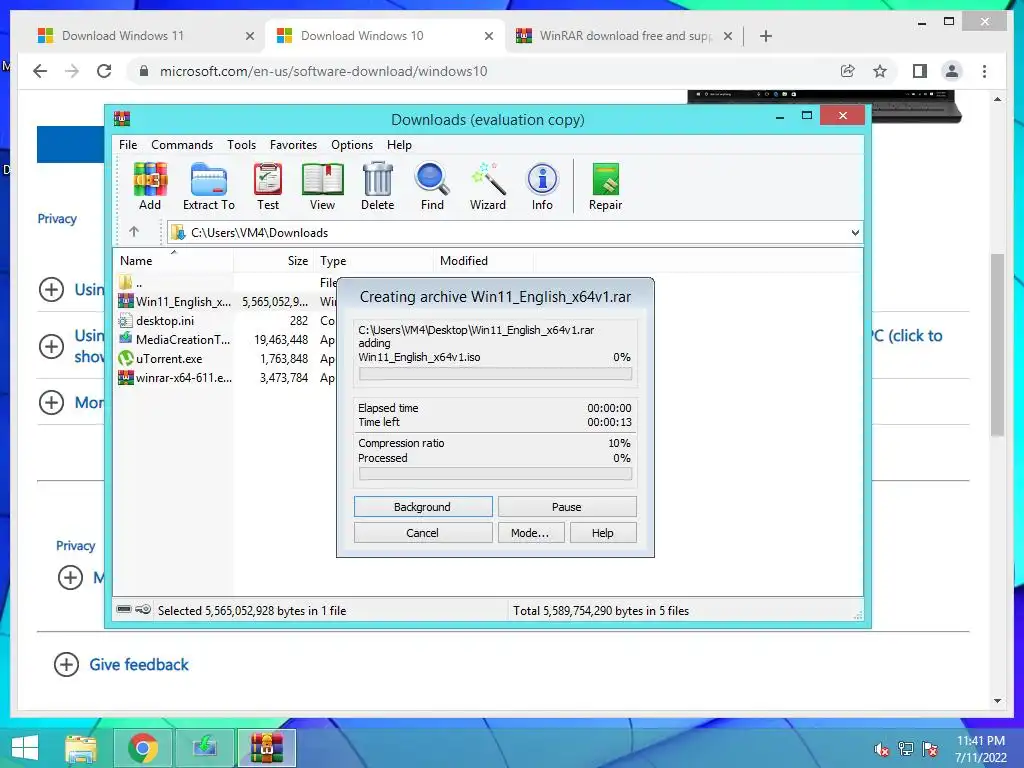Open the Help menu in WinRAR
The height and width of the screenshot is (768, 1024).
[399, 144]
